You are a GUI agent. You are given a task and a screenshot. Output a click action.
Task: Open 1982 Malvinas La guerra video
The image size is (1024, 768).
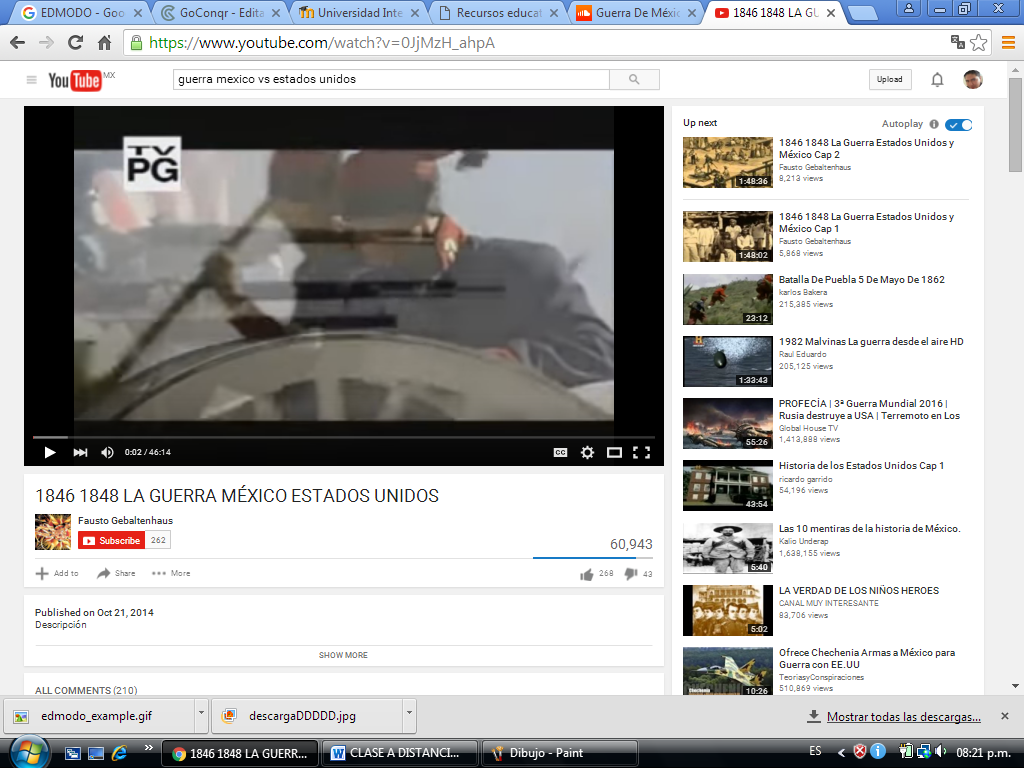[871, 342]
